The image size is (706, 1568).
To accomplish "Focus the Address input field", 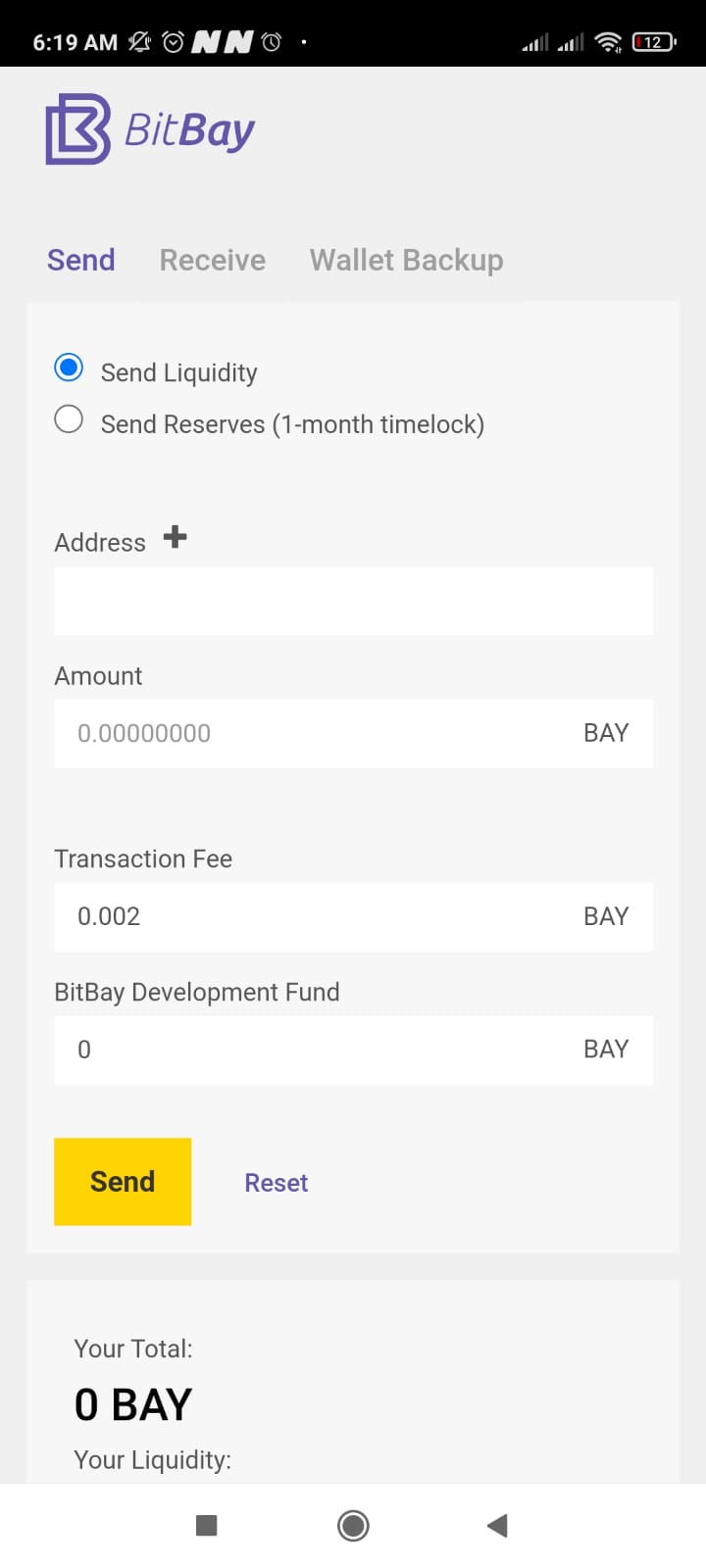I will tap(353, 600).
